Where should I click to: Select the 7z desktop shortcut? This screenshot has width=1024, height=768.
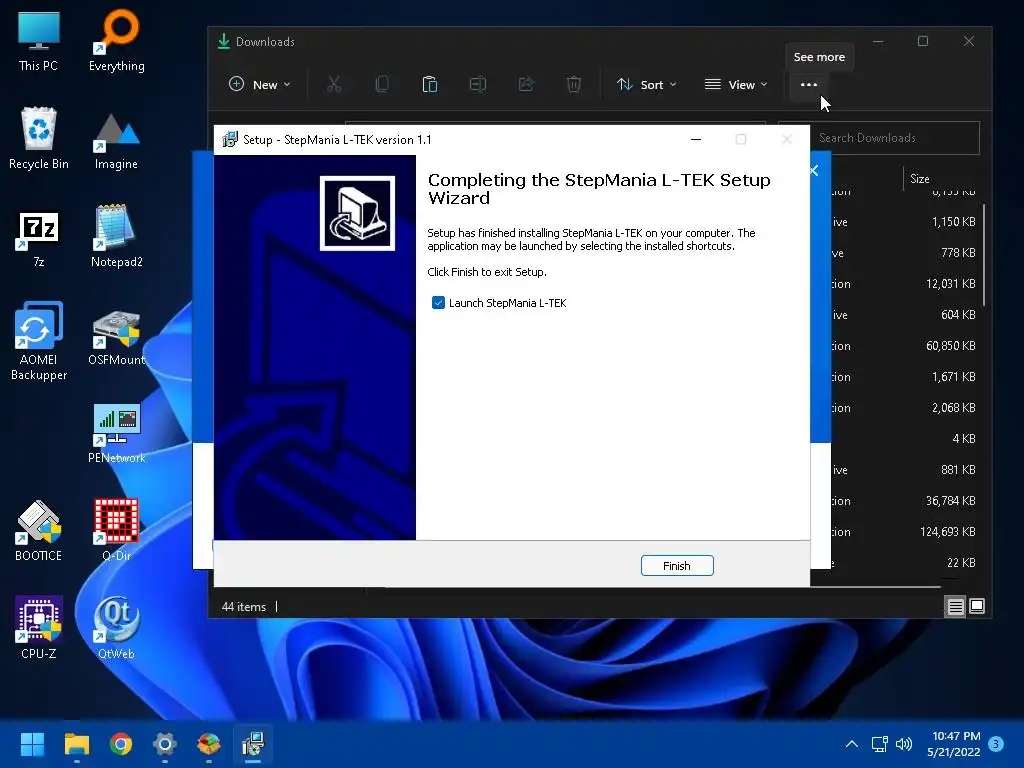(39, 239)
